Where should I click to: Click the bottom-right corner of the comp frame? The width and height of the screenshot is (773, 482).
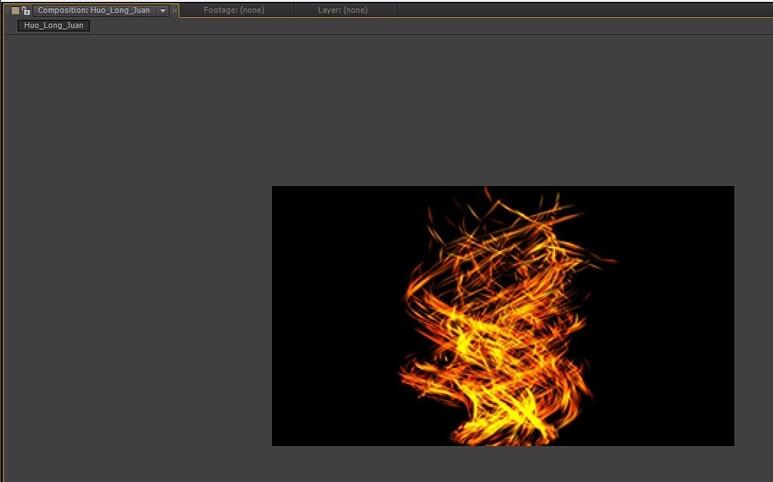733,445
